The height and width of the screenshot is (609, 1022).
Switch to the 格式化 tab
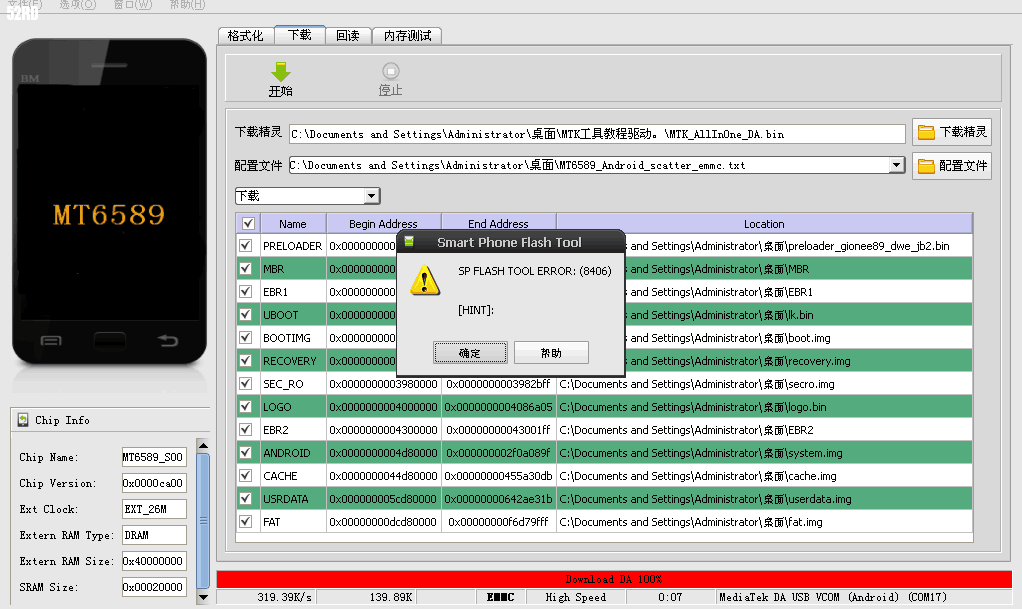[246, 36]
